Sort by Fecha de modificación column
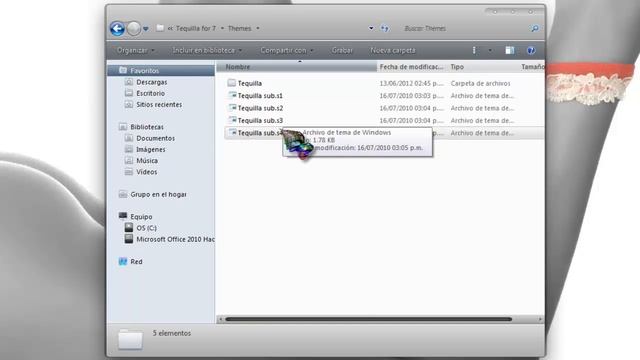 point(412,67)
